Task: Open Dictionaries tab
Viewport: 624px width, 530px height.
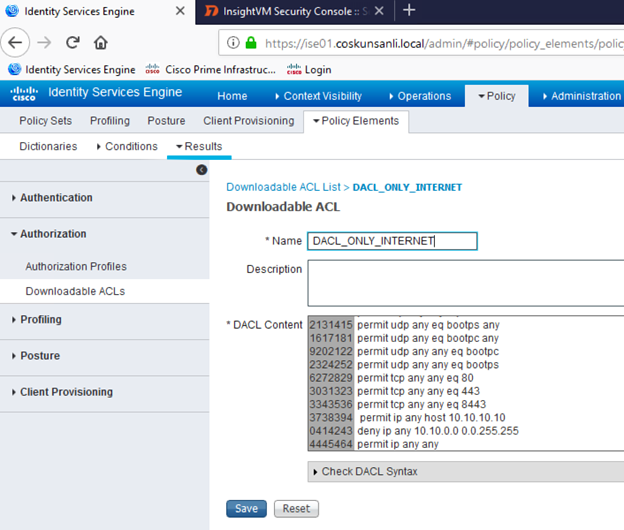Action: click(x=48, y=146)
